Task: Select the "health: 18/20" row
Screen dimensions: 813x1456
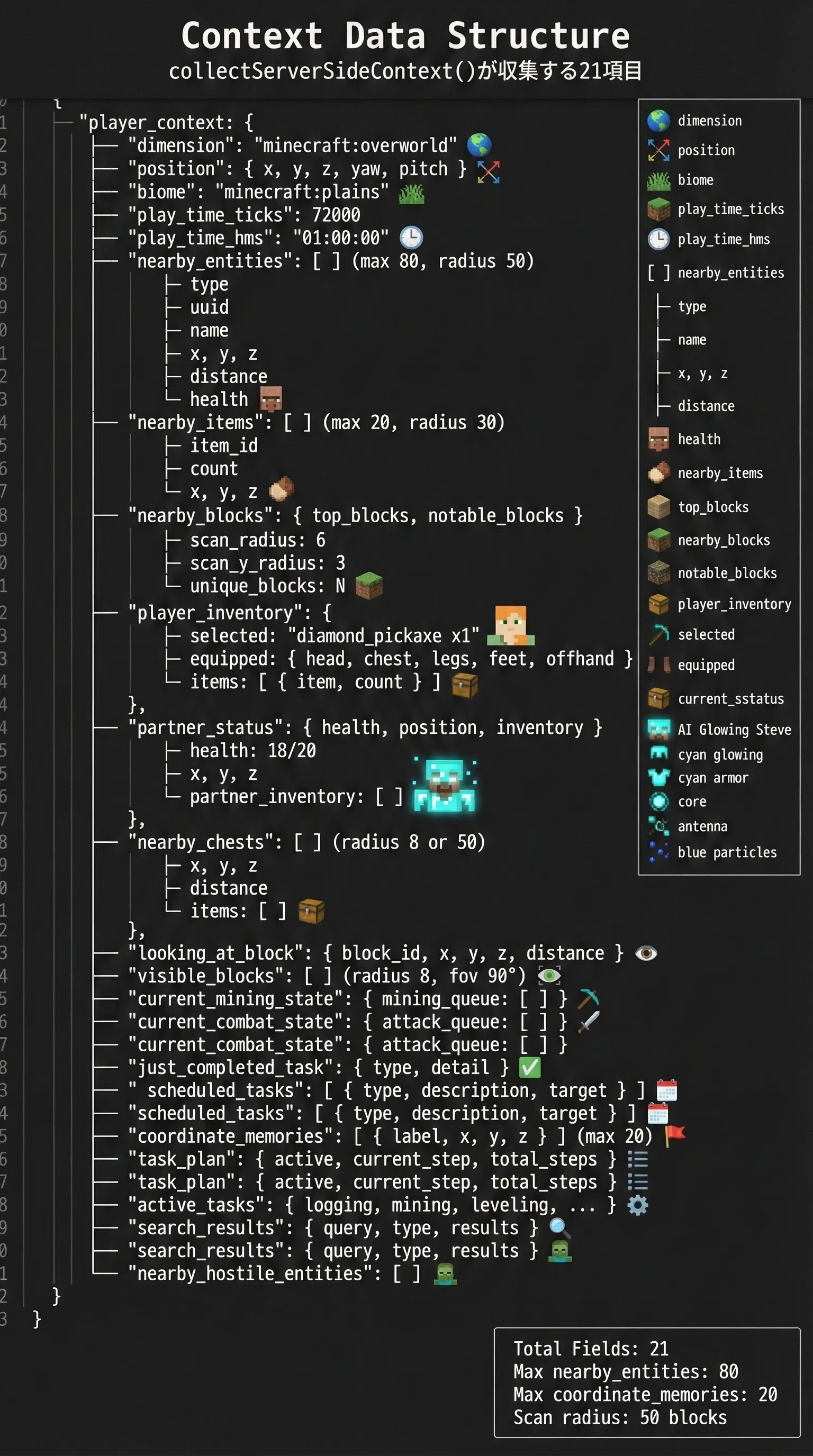Action: click(x=252, y=751)
